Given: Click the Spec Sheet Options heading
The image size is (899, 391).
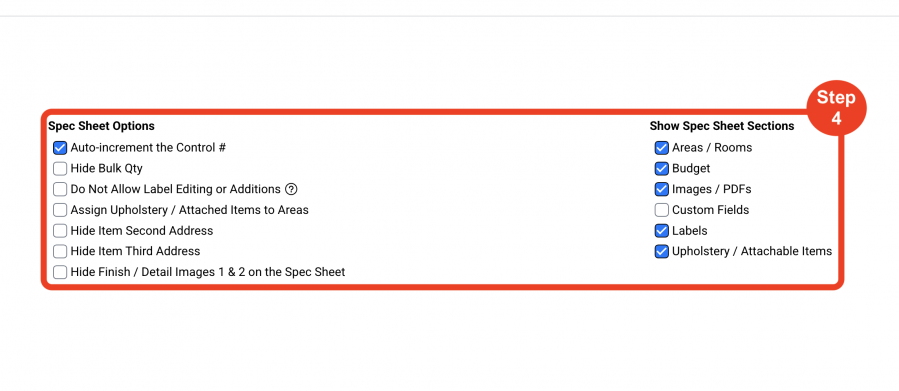Looking at the screenshot, I should pos(101,126).
